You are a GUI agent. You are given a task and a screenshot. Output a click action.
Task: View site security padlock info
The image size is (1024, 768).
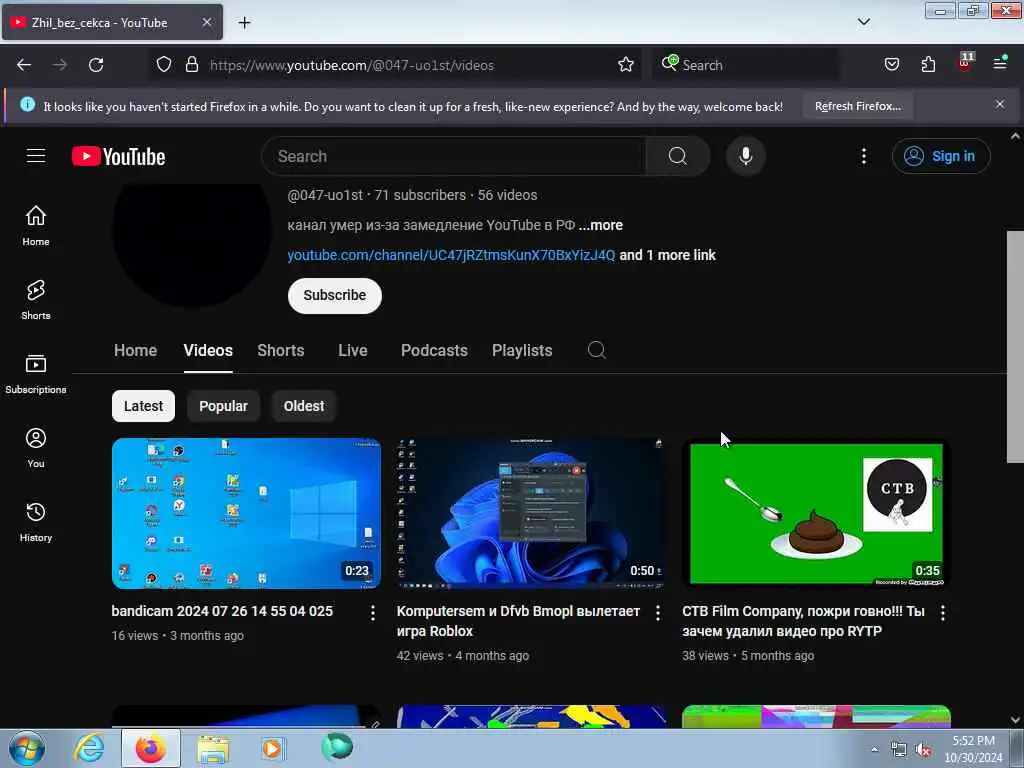point(191,65)
